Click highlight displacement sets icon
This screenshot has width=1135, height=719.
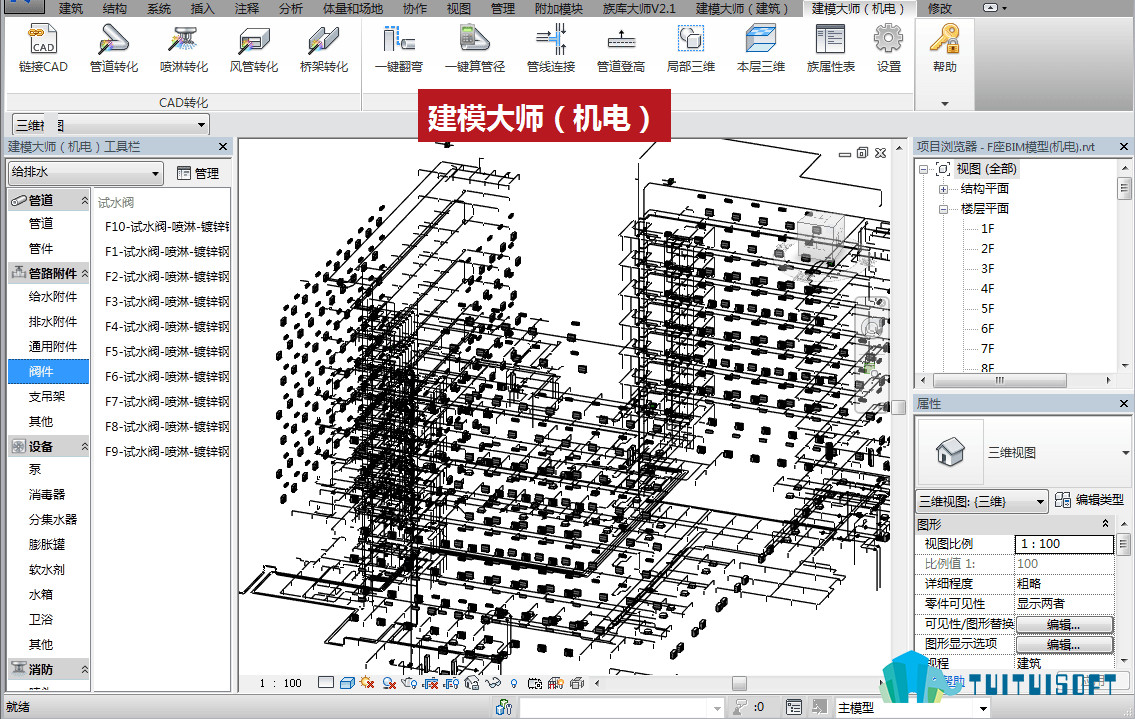(577, 683)
